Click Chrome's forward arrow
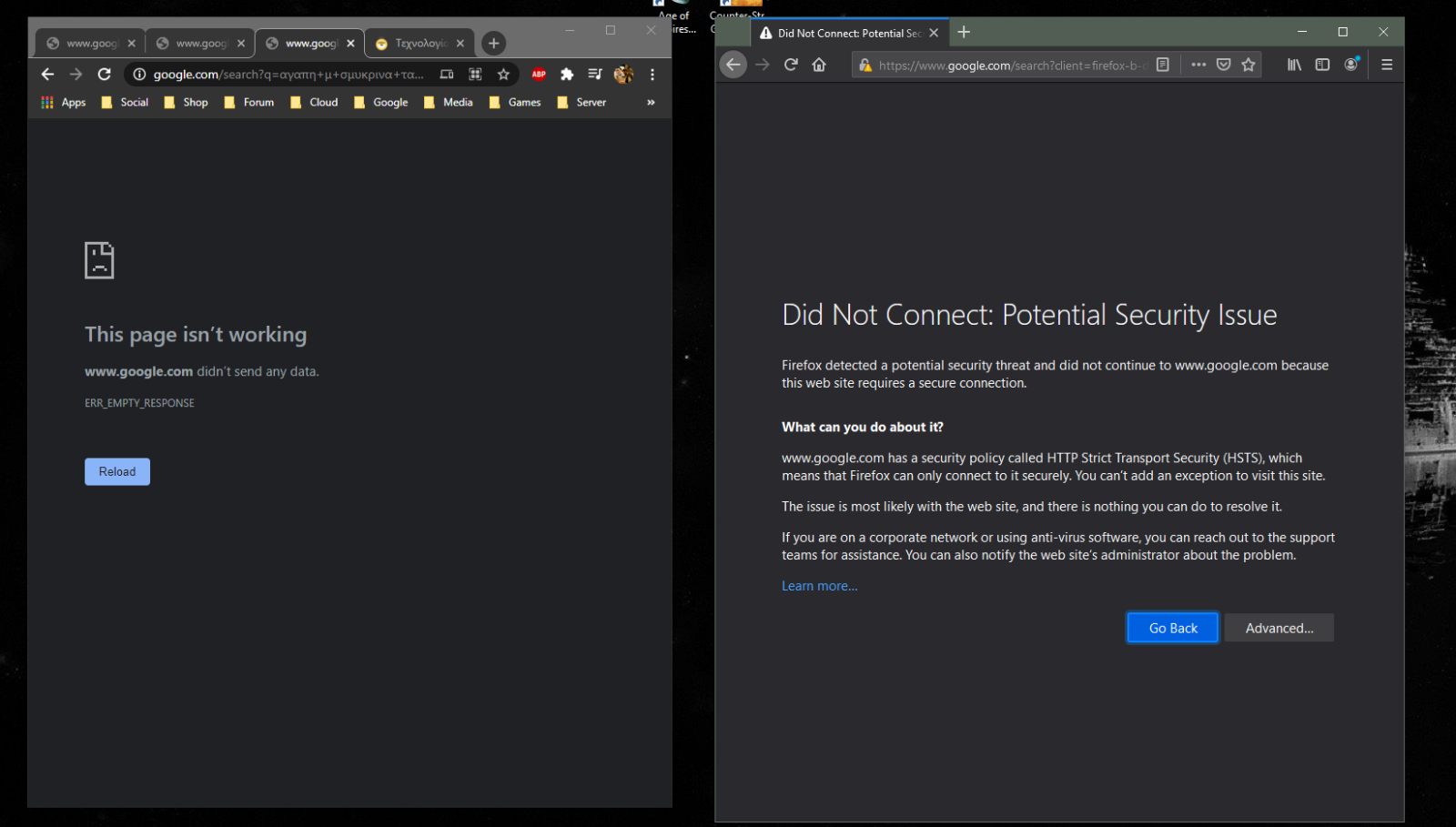 coord(76,75)
